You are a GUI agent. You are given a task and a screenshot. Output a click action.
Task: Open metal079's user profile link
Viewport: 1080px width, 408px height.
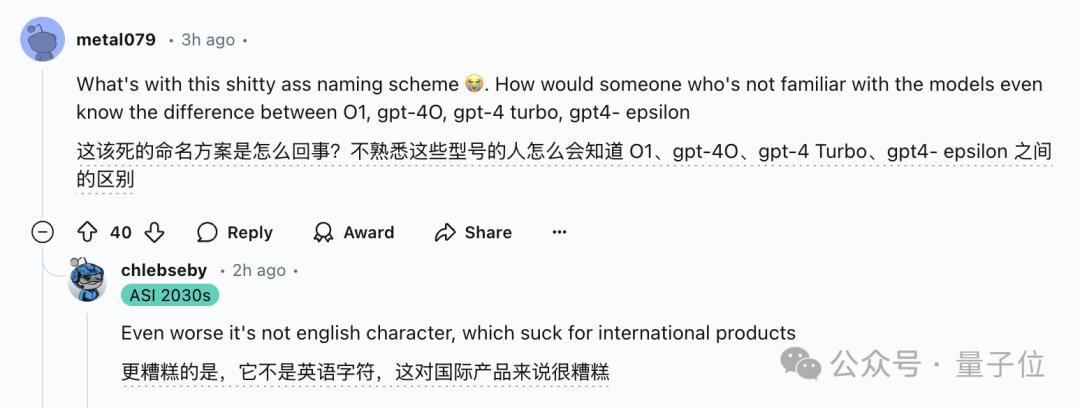[x=116, y=40]
